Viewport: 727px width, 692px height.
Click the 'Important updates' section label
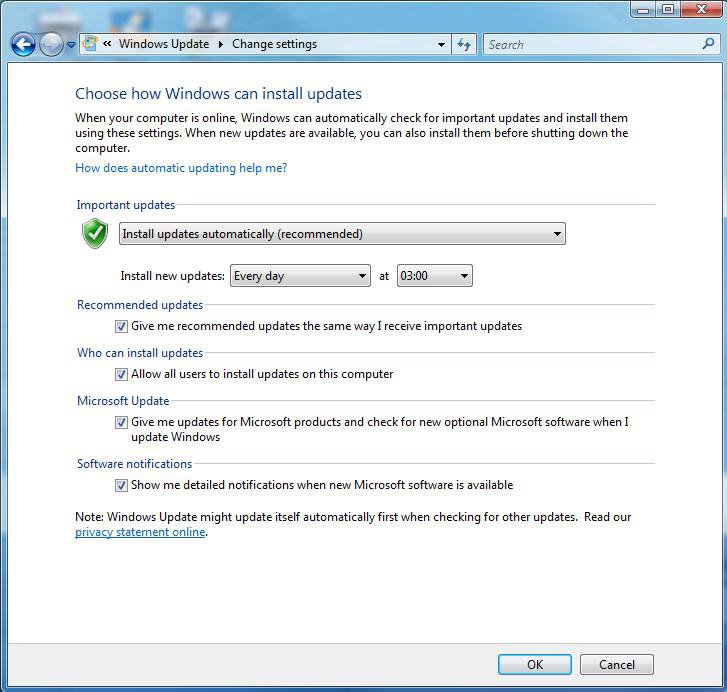tap(126, 205)
